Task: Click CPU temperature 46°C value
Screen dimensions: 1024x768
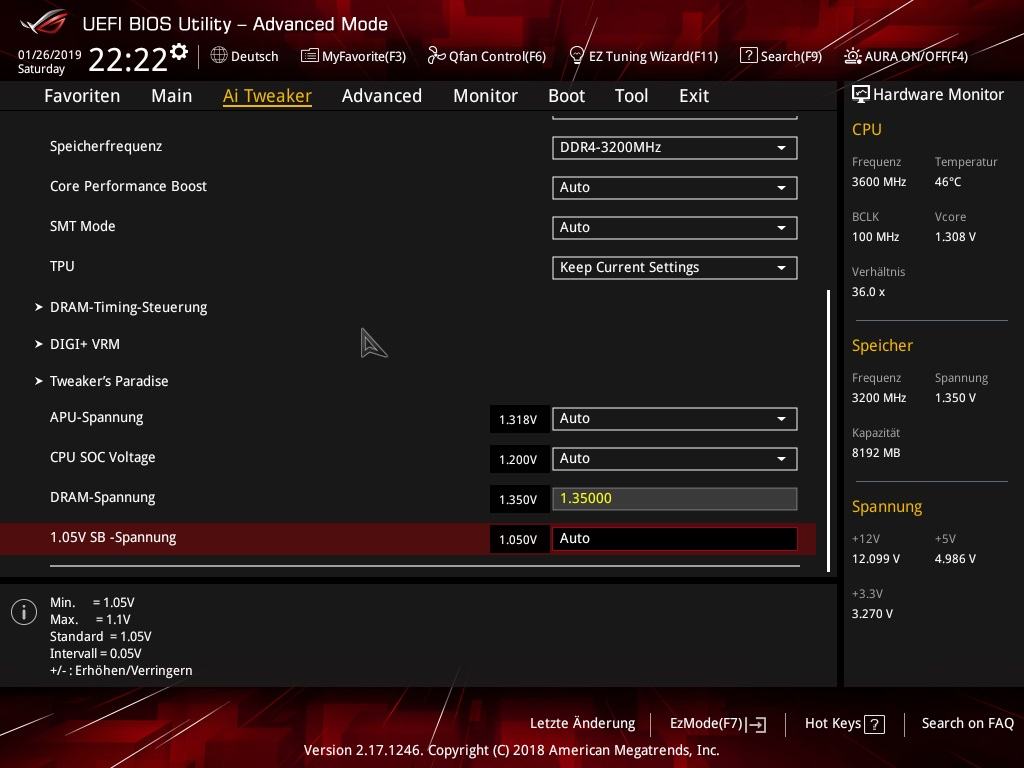Action: 948,182
